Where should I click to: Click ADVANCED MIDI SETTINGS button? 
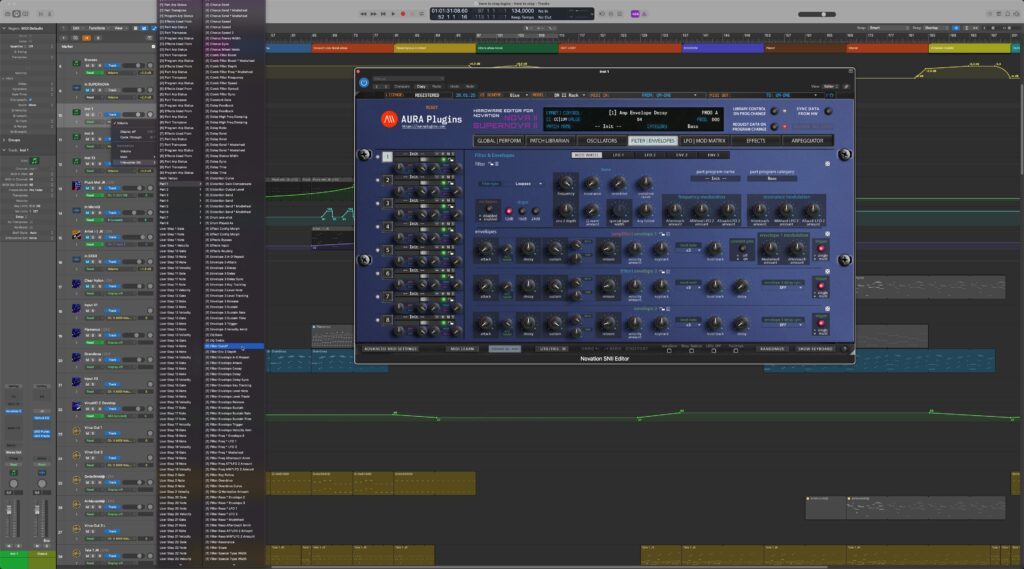(391, 349)
